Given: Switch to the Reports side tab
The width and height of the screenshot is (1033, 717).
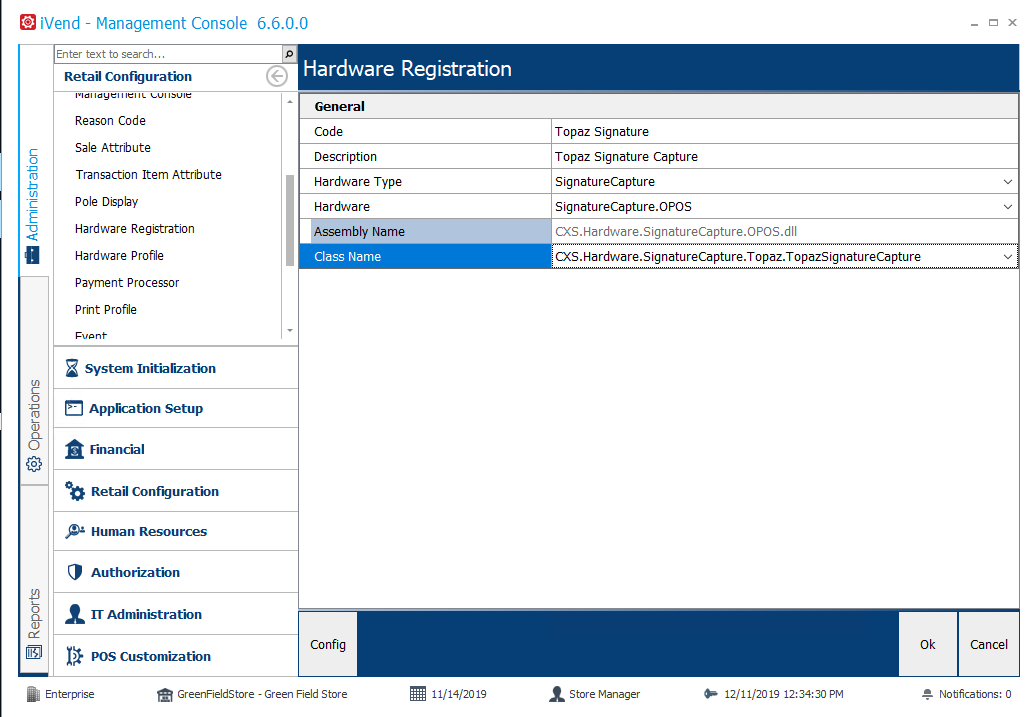Looking at the screenshot, I should coord(34,579).
